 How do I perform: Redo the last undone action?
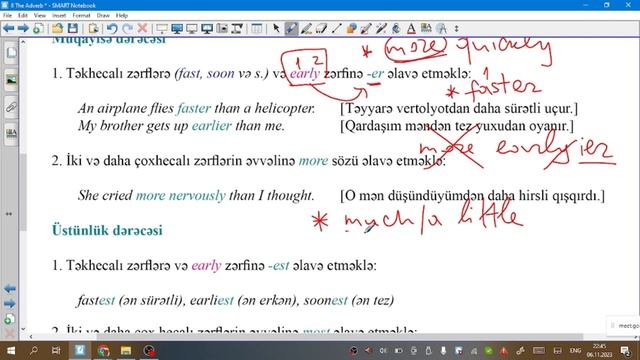click(x=127, y=29)
